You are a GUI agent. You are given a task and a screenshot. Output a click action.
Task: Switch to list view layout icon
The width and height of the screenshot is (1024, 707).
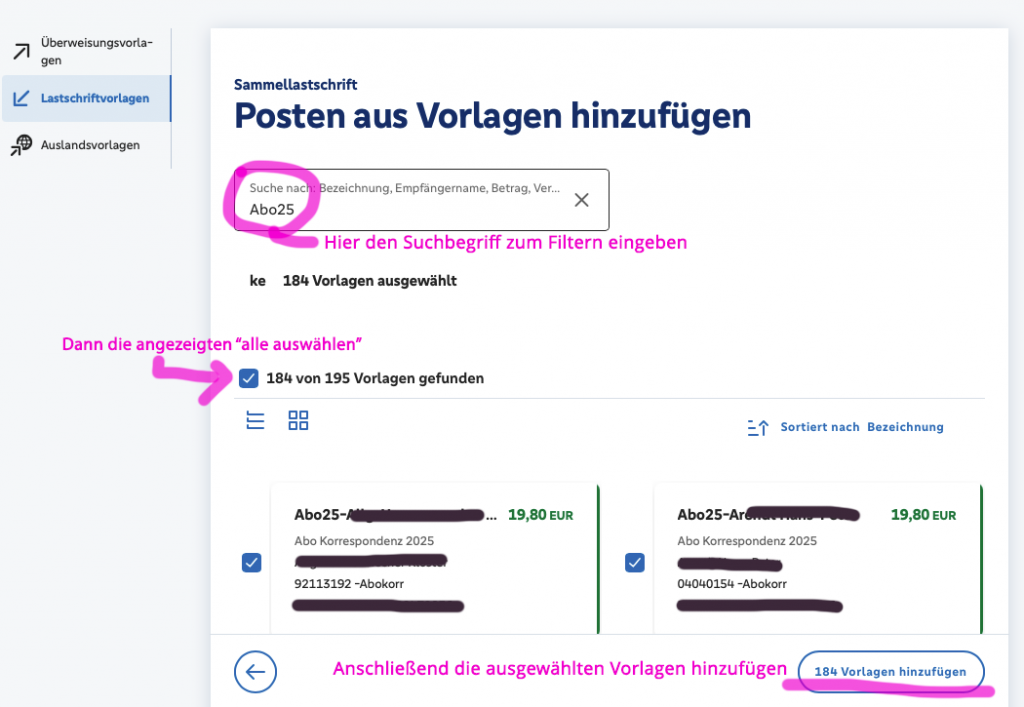(x=256, y=420)
